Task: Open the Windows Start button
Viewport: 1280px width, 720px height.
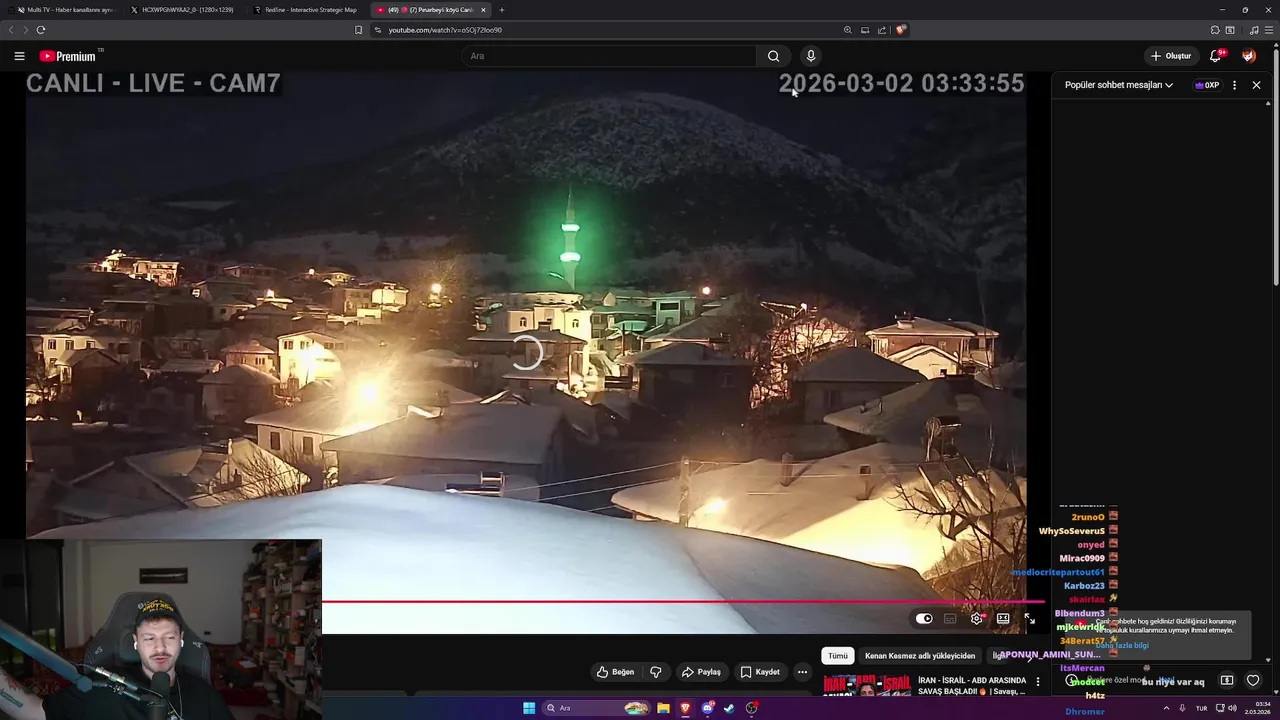Action: 529,708
